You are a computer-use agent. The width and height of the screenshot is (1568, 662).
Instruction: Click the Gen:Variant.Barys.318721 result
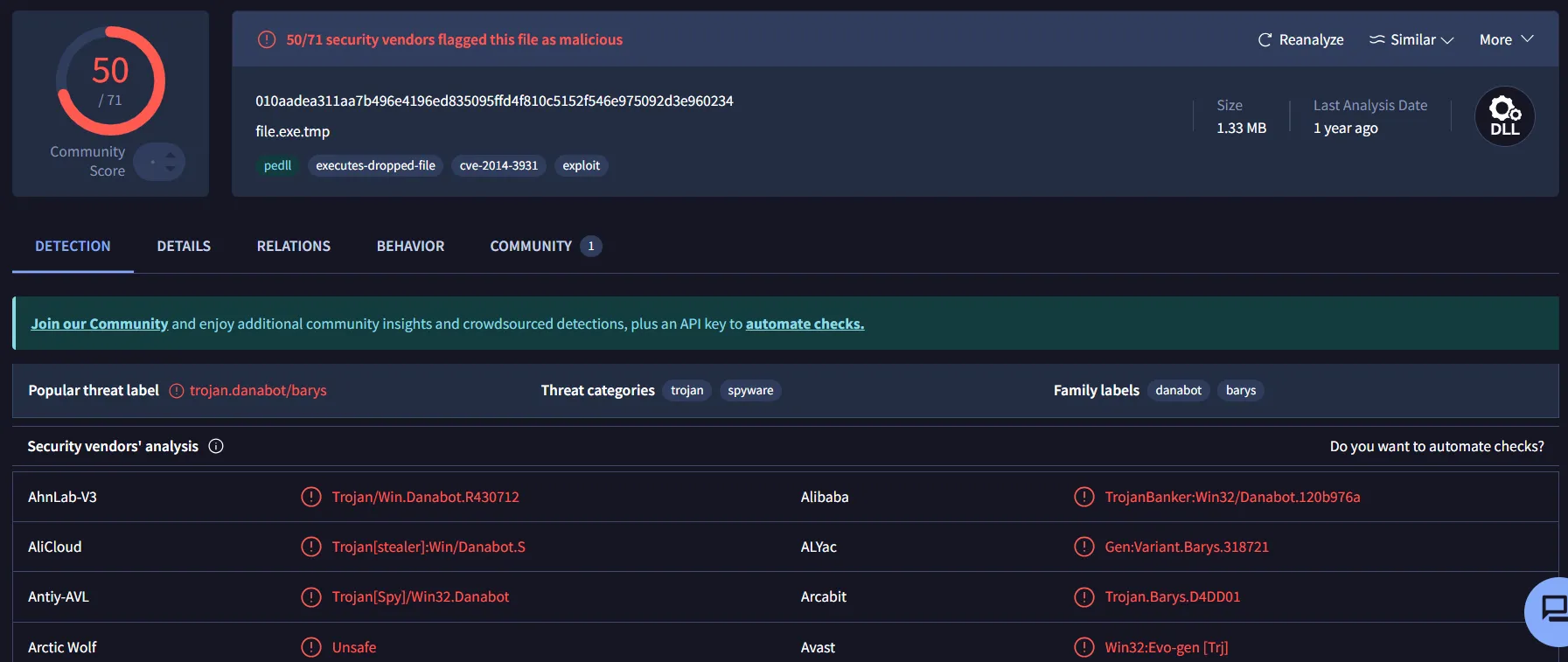point(1186,547)
